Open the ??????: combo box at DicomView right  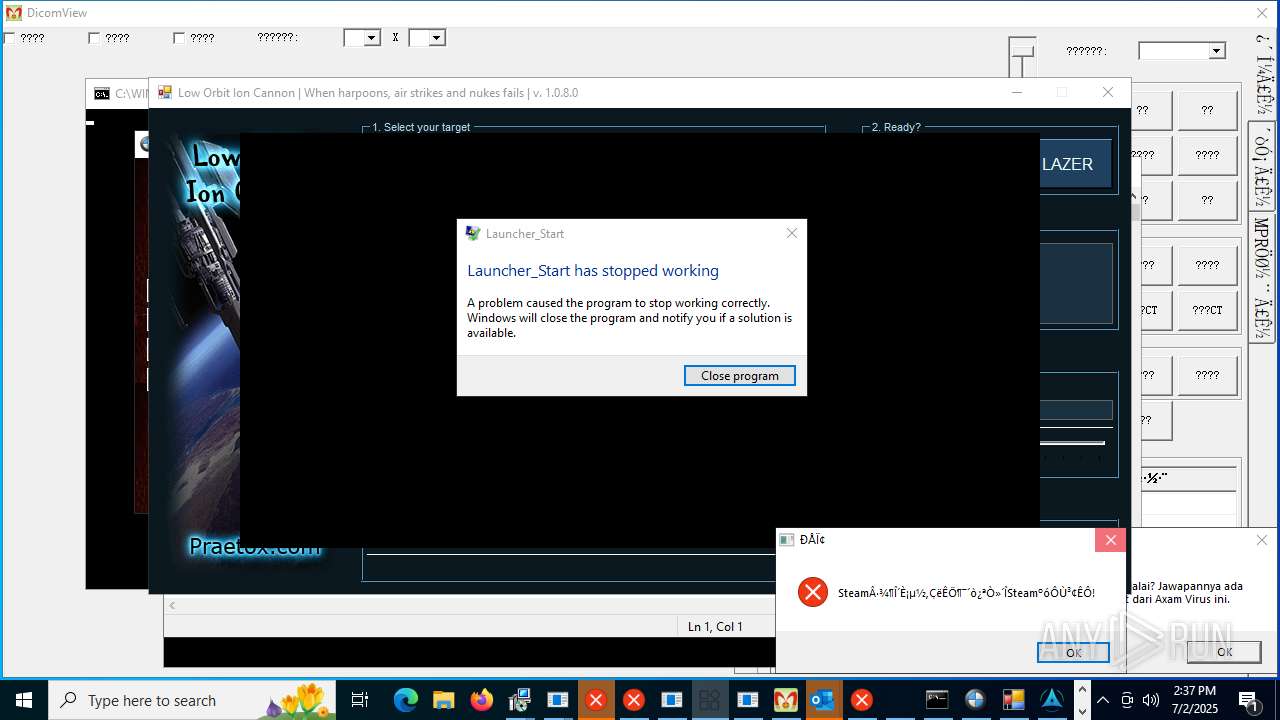[1182, 51]
